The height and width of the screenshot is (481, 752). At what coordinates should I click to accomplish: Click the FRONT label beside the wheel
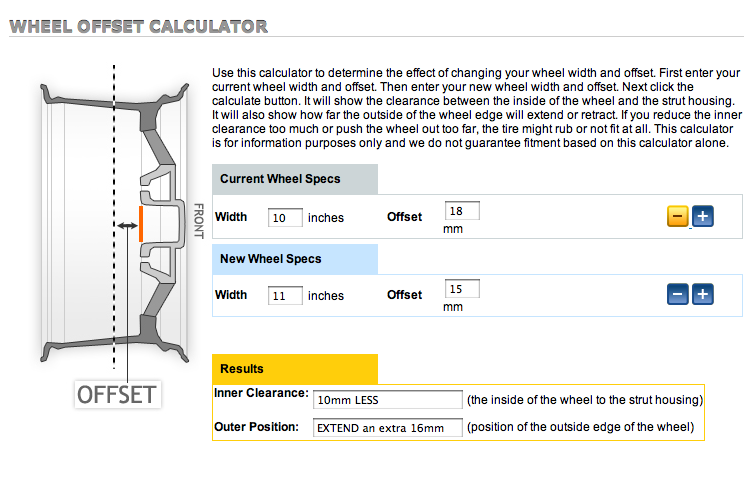(198, 221)
